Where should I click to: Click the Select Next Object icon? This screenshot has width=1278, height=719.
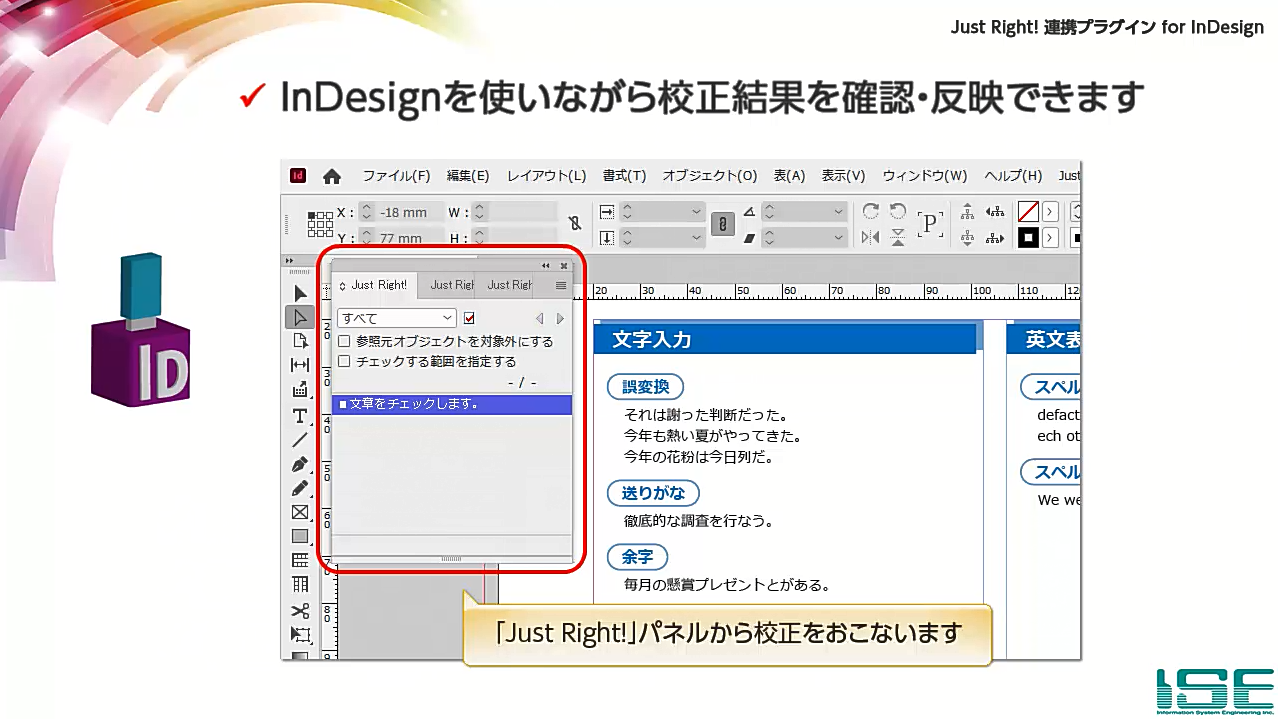point(995,238)
